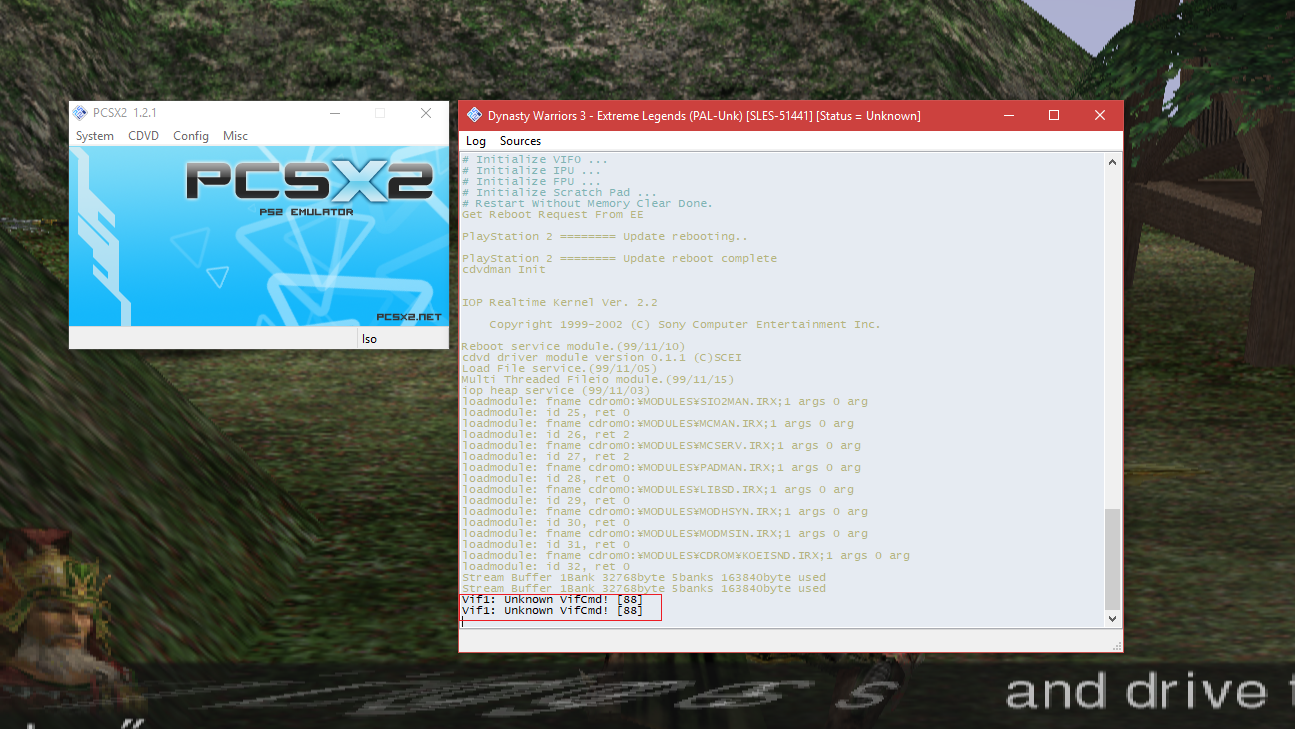
Task: Click the LIBSD.IRX loadmodule line
Action: [657, 490]
